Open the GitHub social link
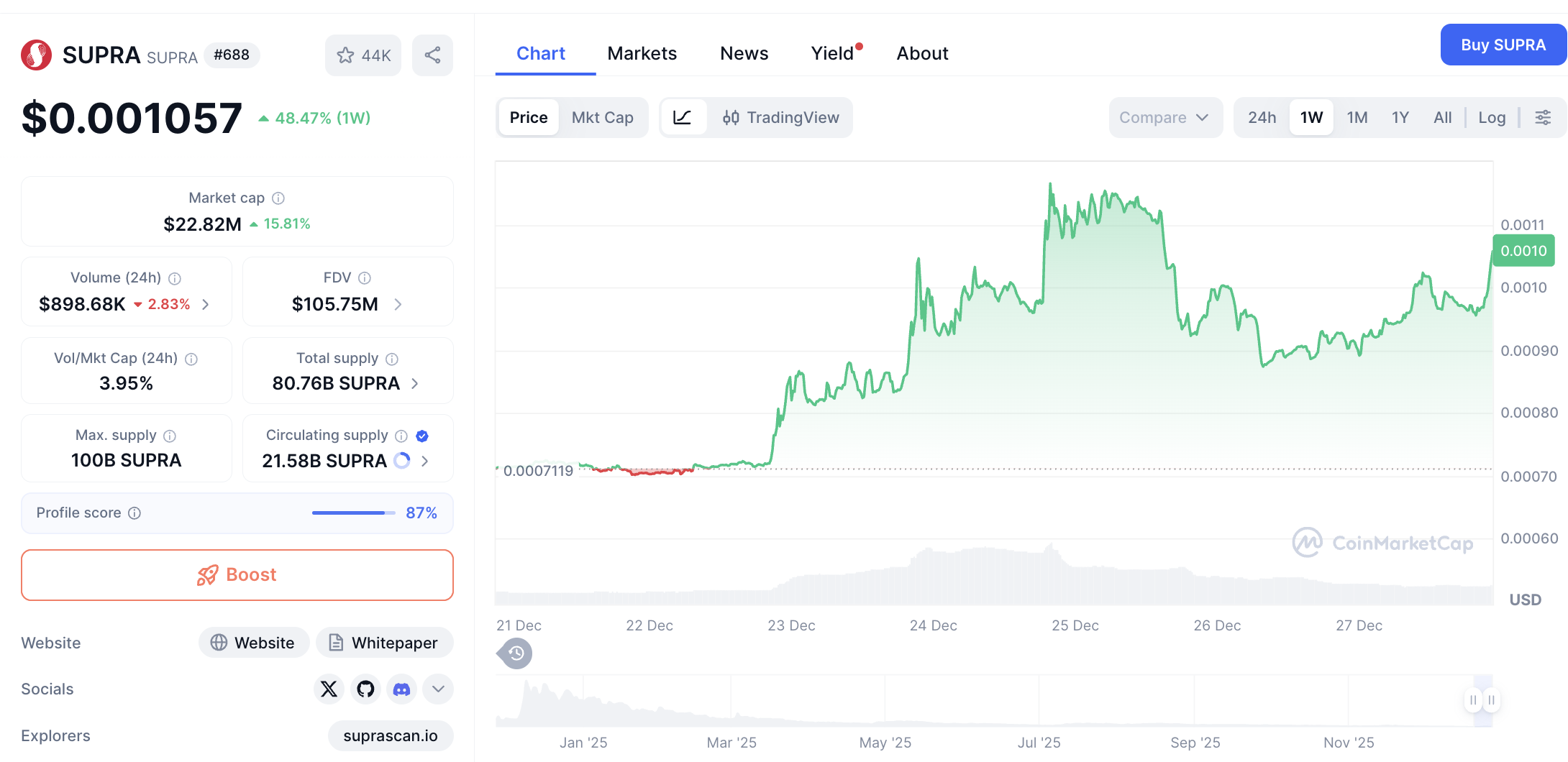 [365, 689]
